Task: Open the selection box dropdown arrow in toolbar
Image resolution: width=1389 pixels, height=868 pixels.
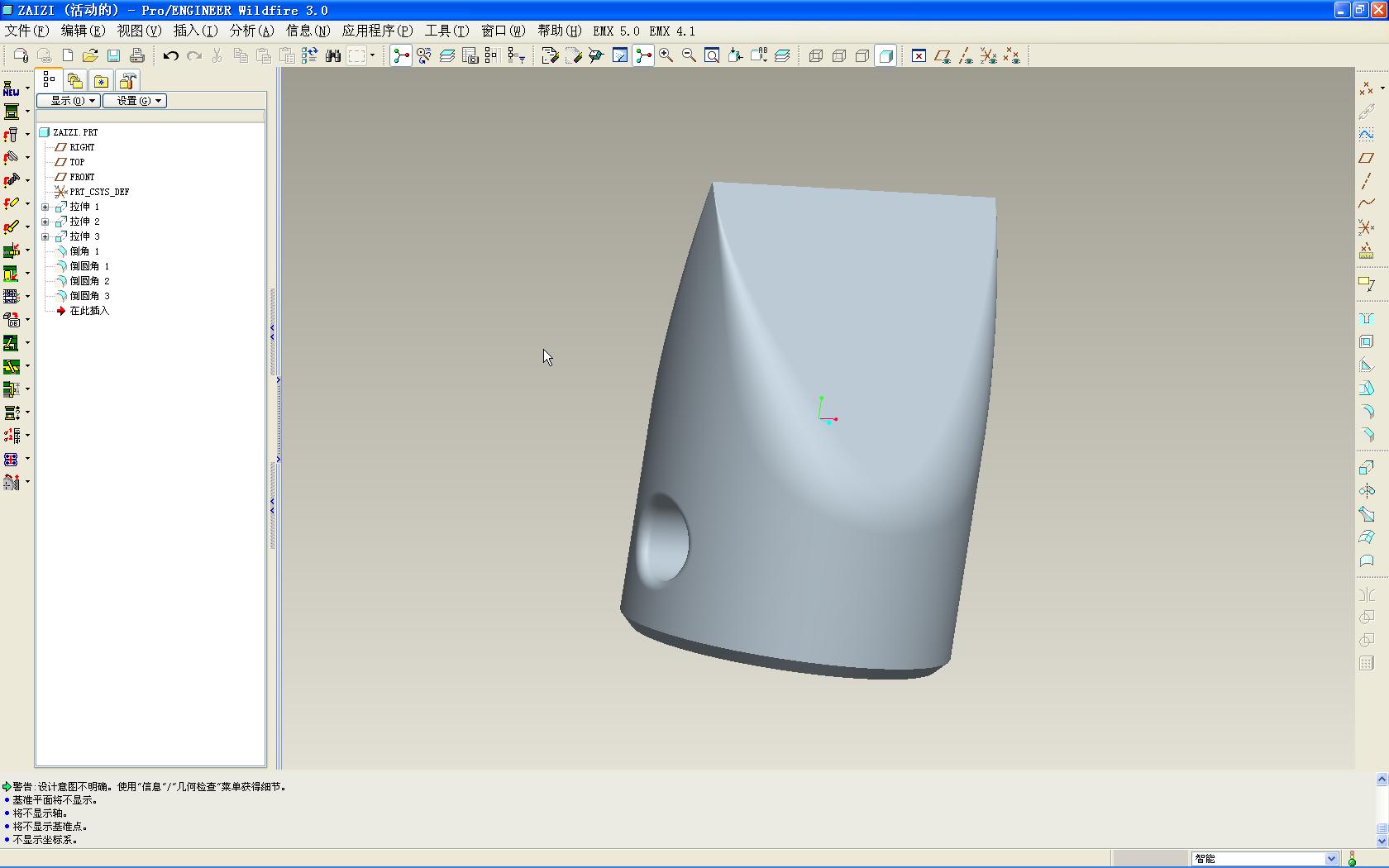Action: (x=372, y=55)
